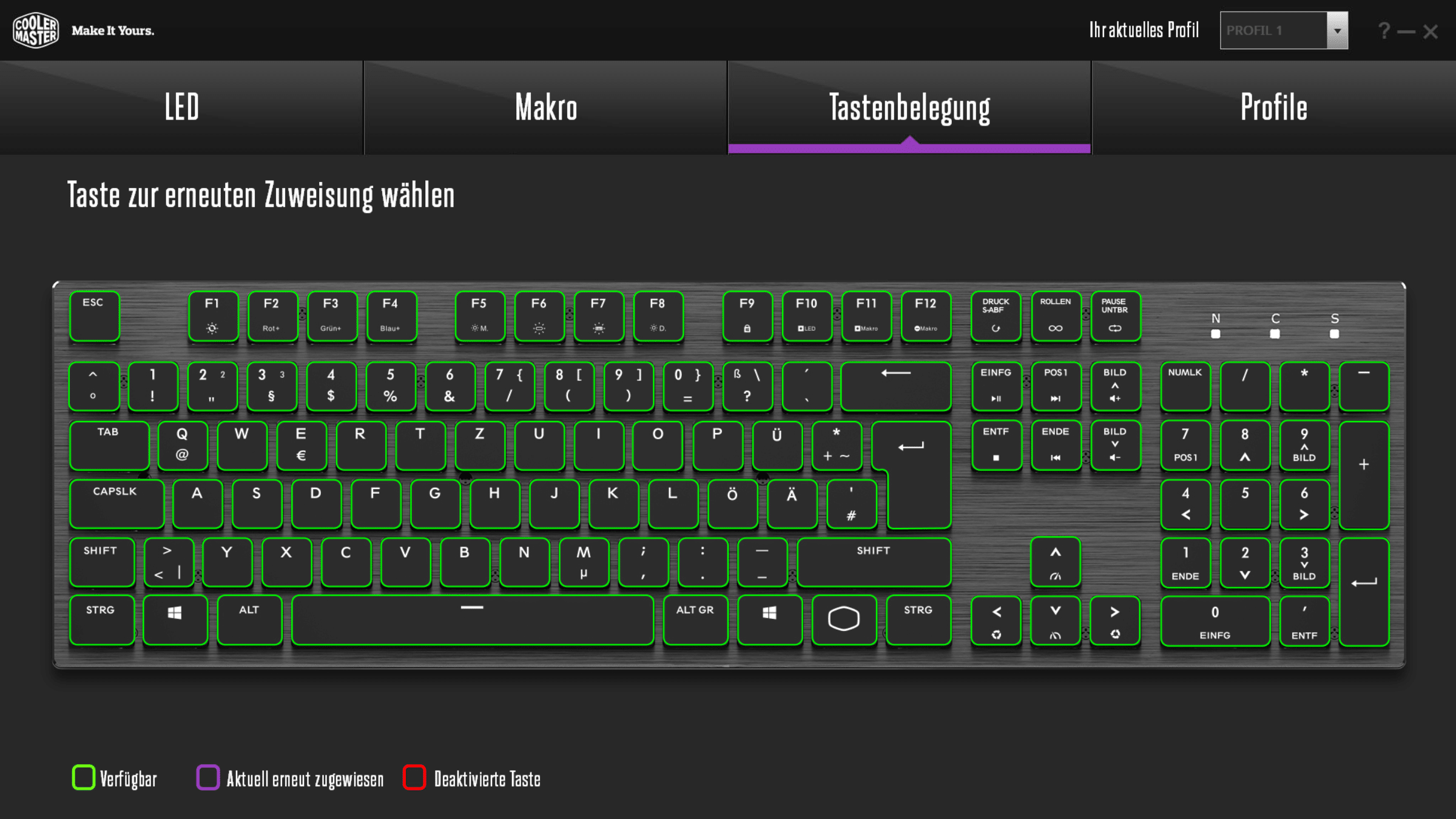The width and height of the screenshot is (1456, 819).
Task: Click the red Deaktivierte Taste legend swatch
Action: tap(414, 778)
